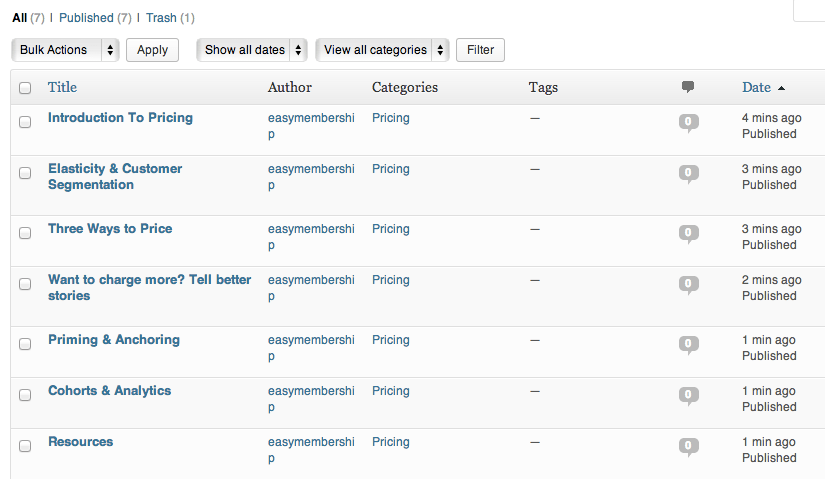
Task: Open the Three Ways to Price post
Action: pyautogui.click(x=110, y=229)
